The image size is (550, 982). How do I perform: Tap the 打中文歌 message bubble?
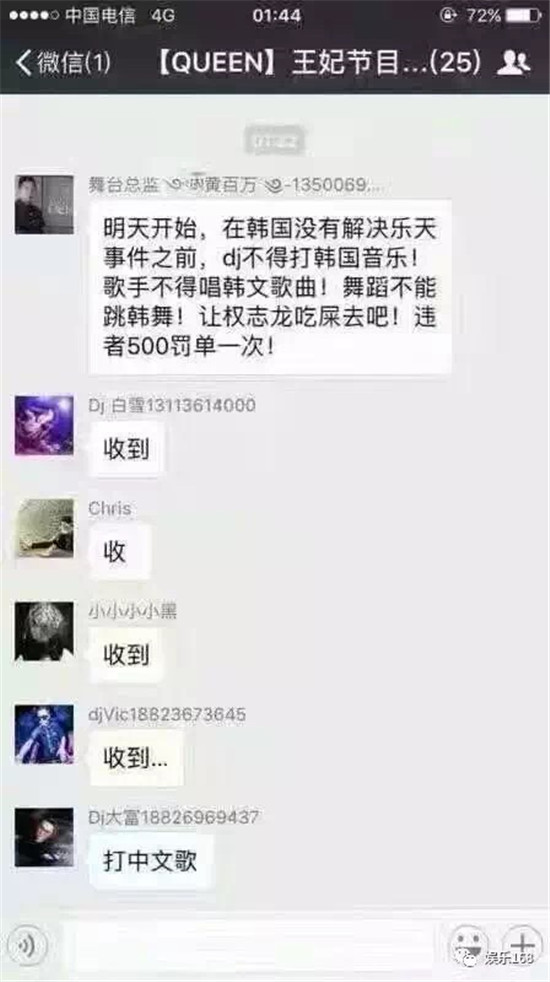point(151,862)
